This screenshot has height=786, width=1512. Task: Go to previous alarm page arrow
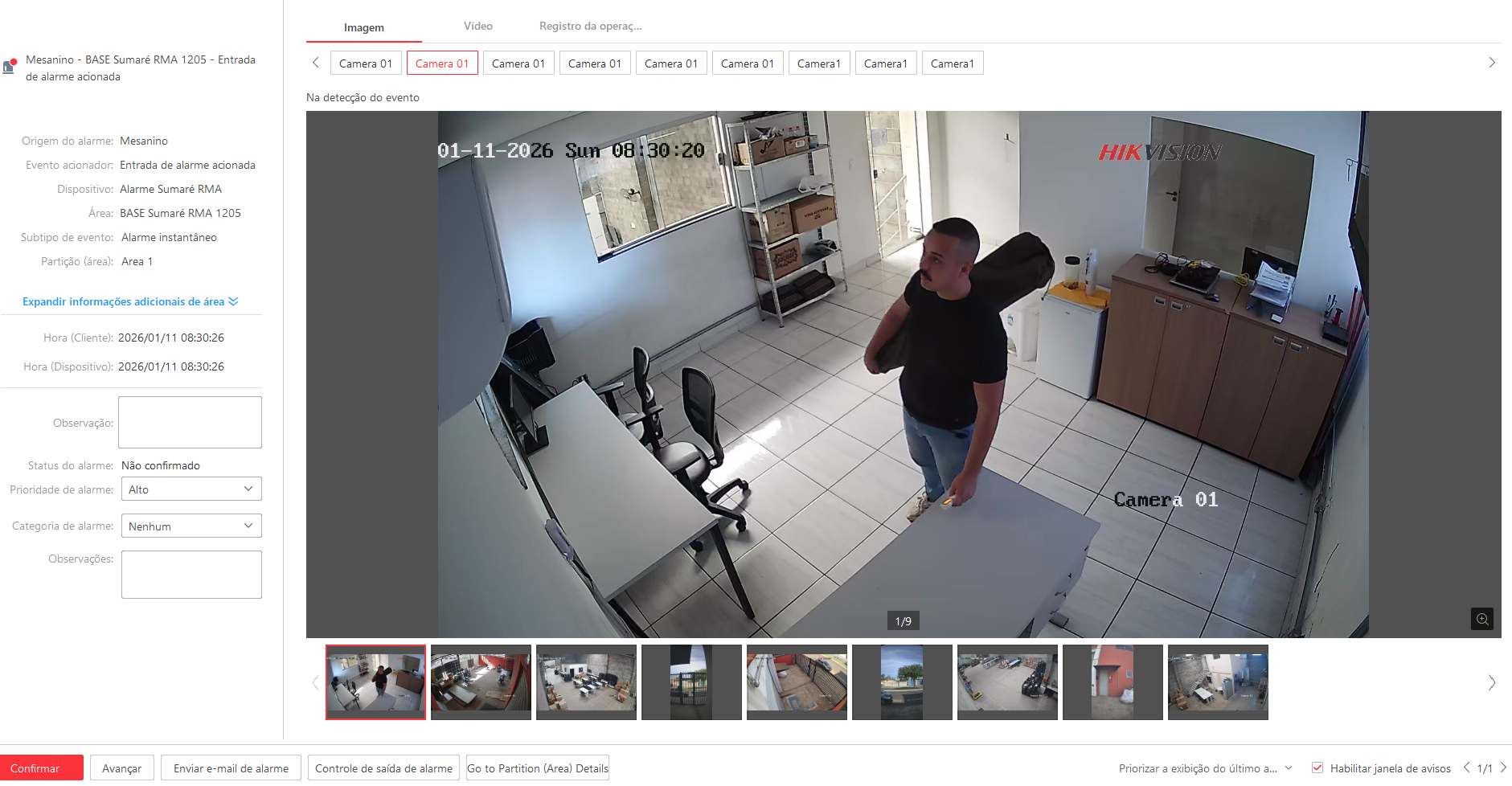(1466, 768)
